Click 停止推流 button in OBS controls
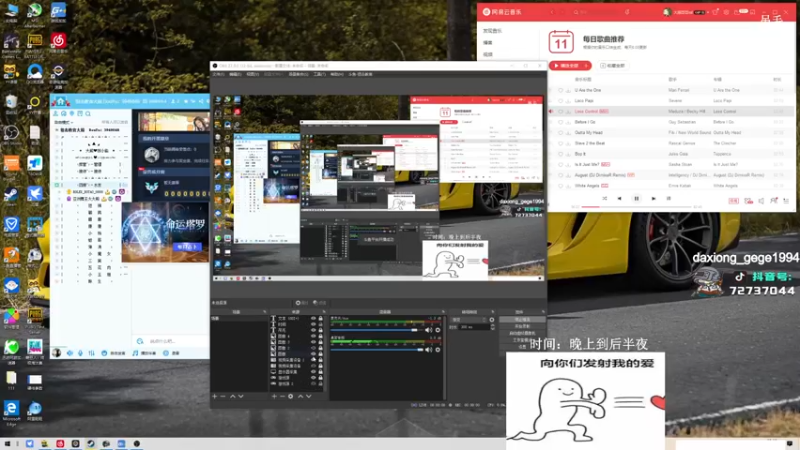The height and width of the screenshot is (450, 800). (x=522, y=320)
